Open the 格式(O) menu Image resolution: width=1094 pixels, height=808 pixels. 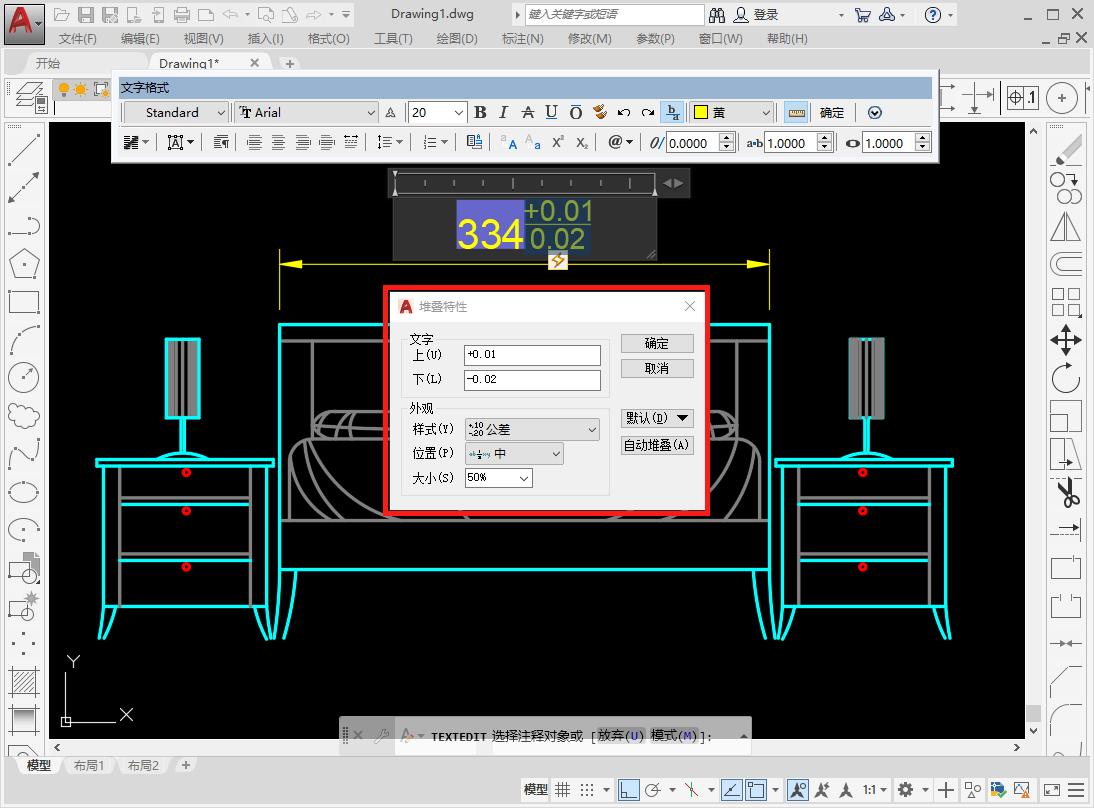(x=328, y=38)
